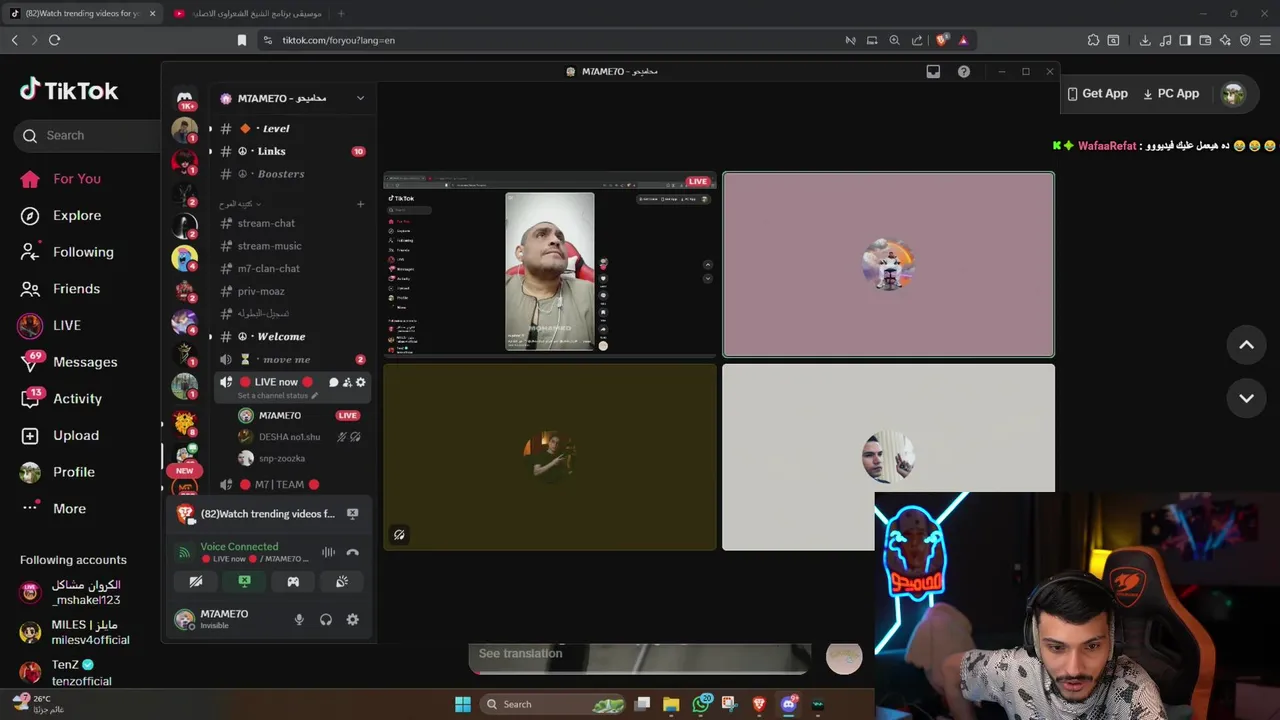Open Discord user settings gear
The width and height of the screenshot is (1280, 720).
[352, 620]
